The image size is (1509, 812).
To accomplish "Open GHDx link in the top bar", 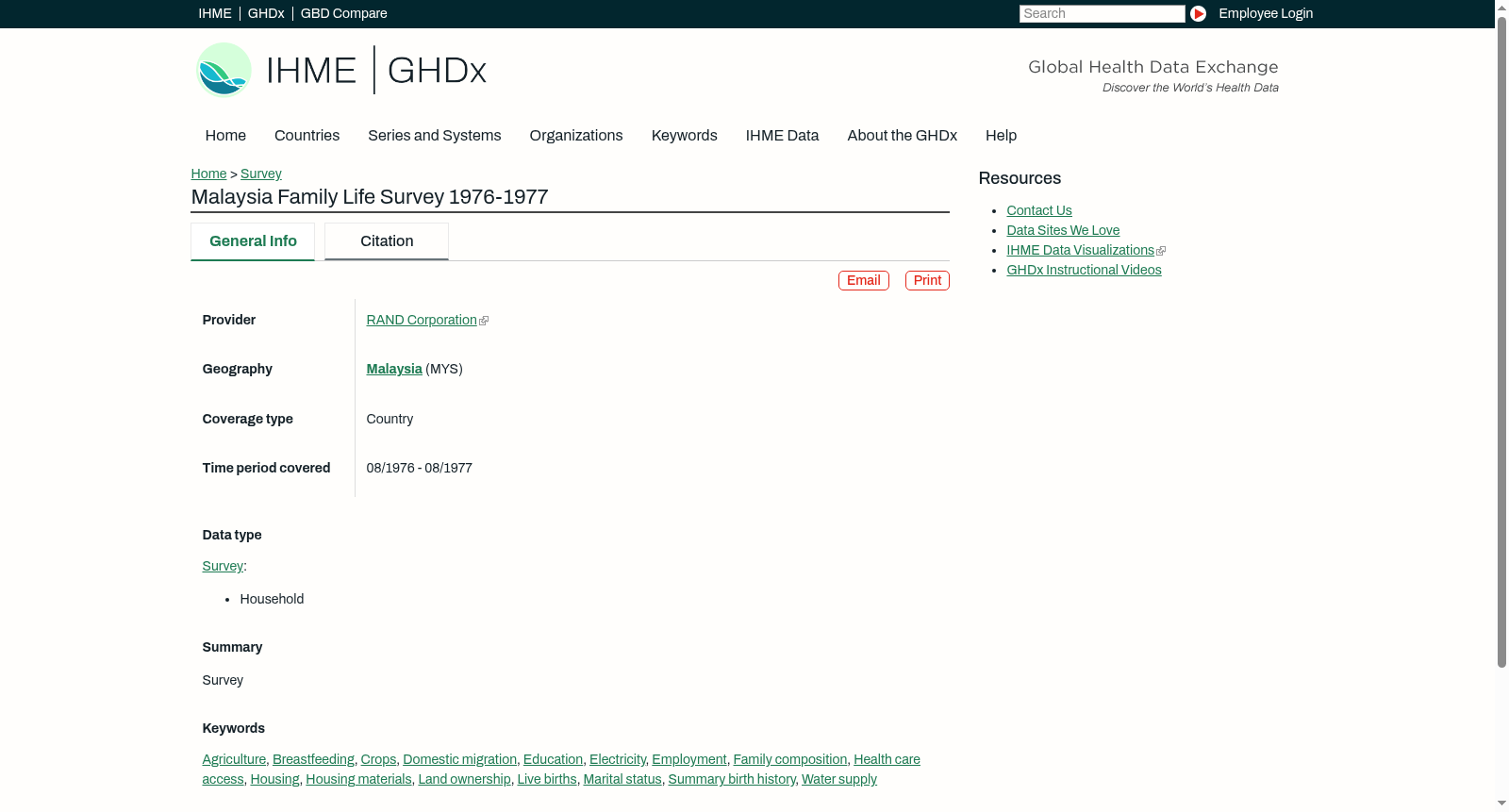I will tap(266, 13).
